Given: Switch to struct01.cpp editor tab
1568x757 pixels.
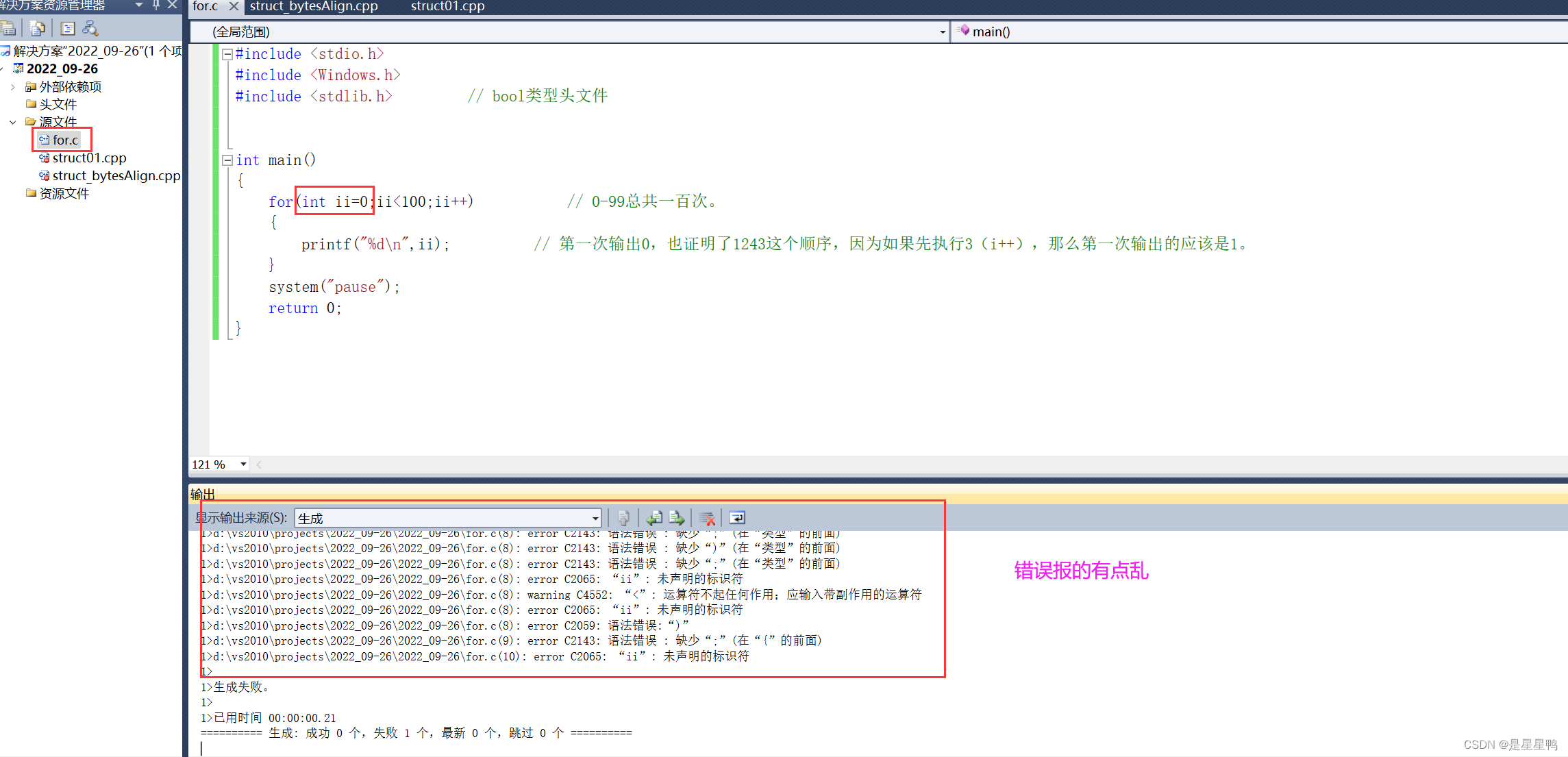Looking at the screenshot, I should coord(447,6).
